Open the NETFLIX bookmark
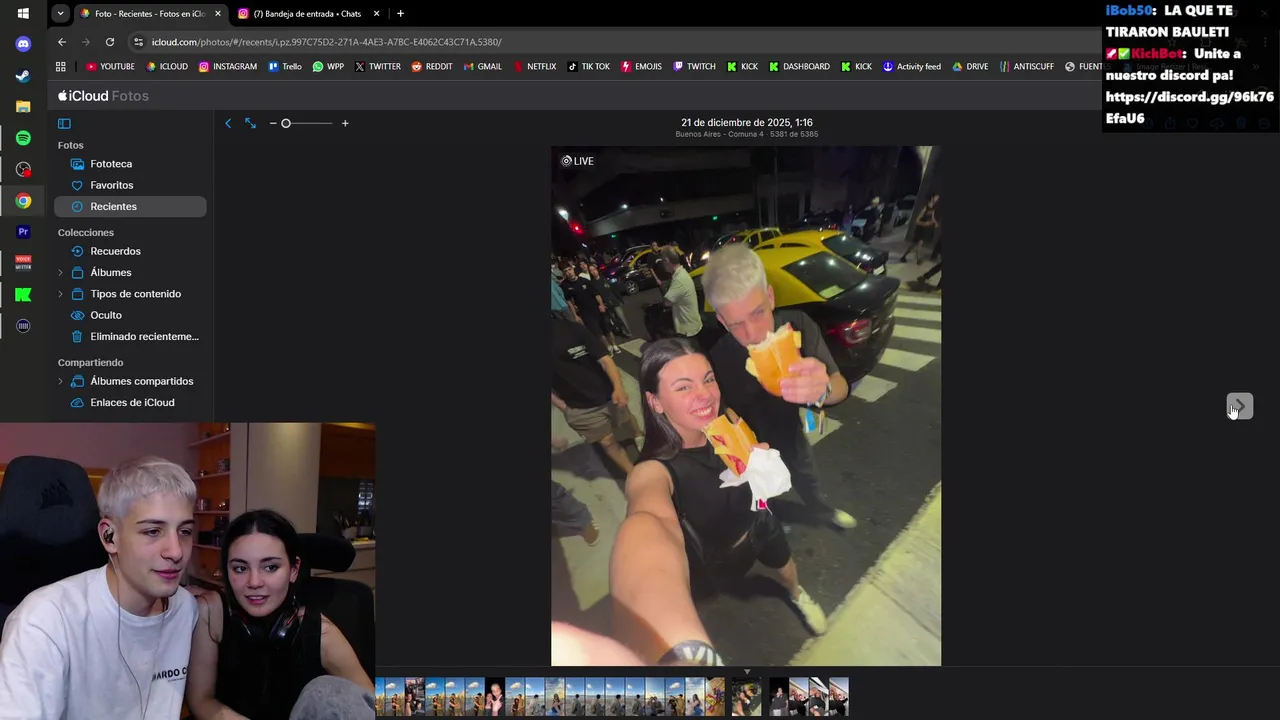Viewport: 1280px width, 720px height. 534,67
